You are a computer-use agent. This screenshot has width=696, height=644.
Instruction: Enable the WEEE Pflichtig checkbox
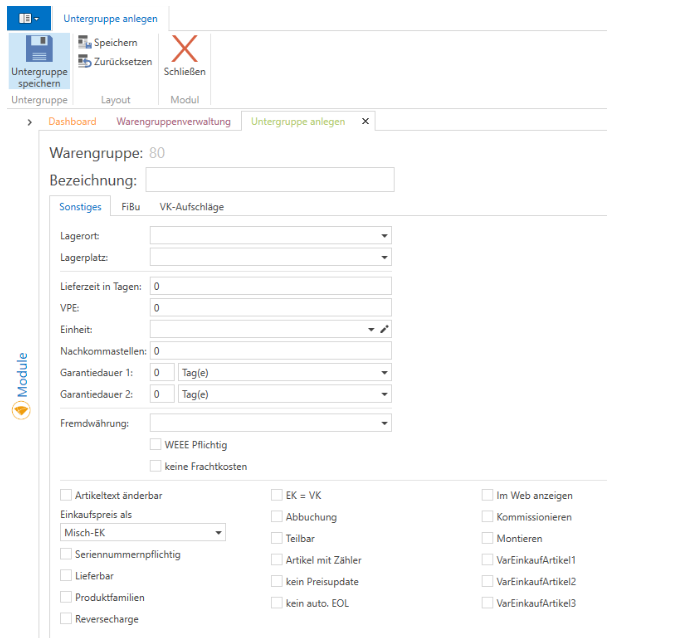[x=155, y=445]
